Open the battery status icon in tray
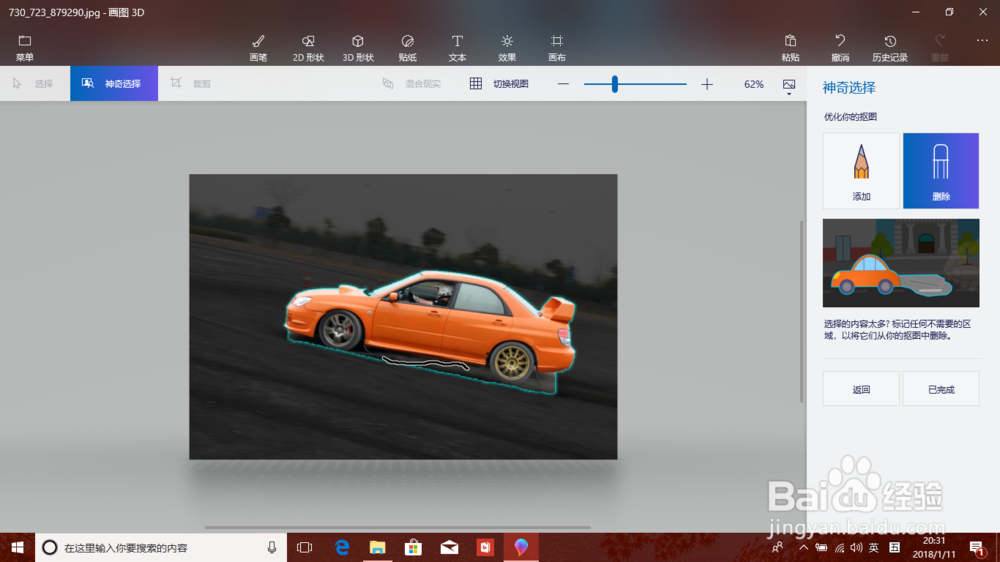The height and width of the screenshot is (562, 1000). click(x=821, y=547)
